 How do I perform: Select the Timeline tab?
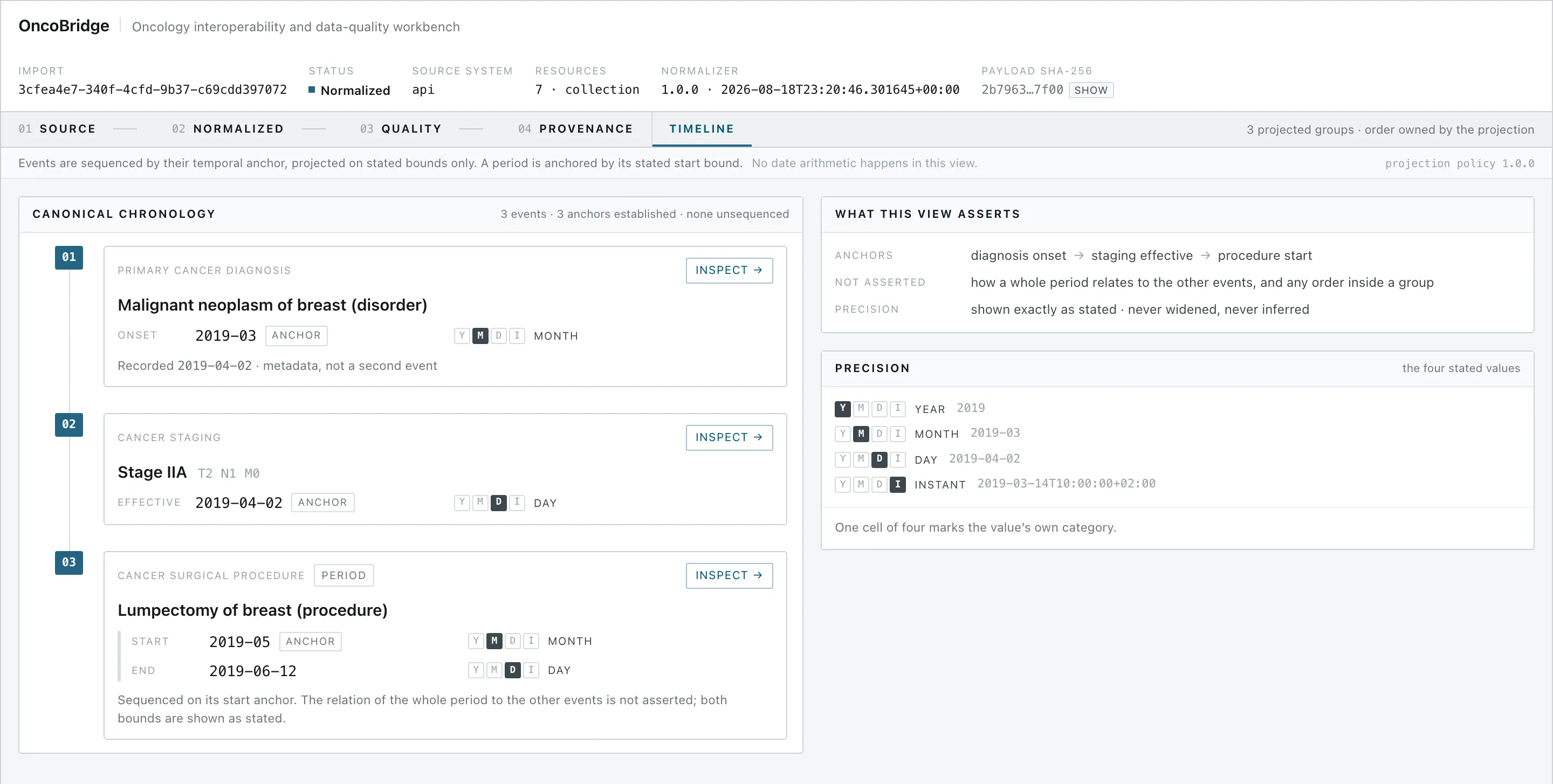[702, 129]
